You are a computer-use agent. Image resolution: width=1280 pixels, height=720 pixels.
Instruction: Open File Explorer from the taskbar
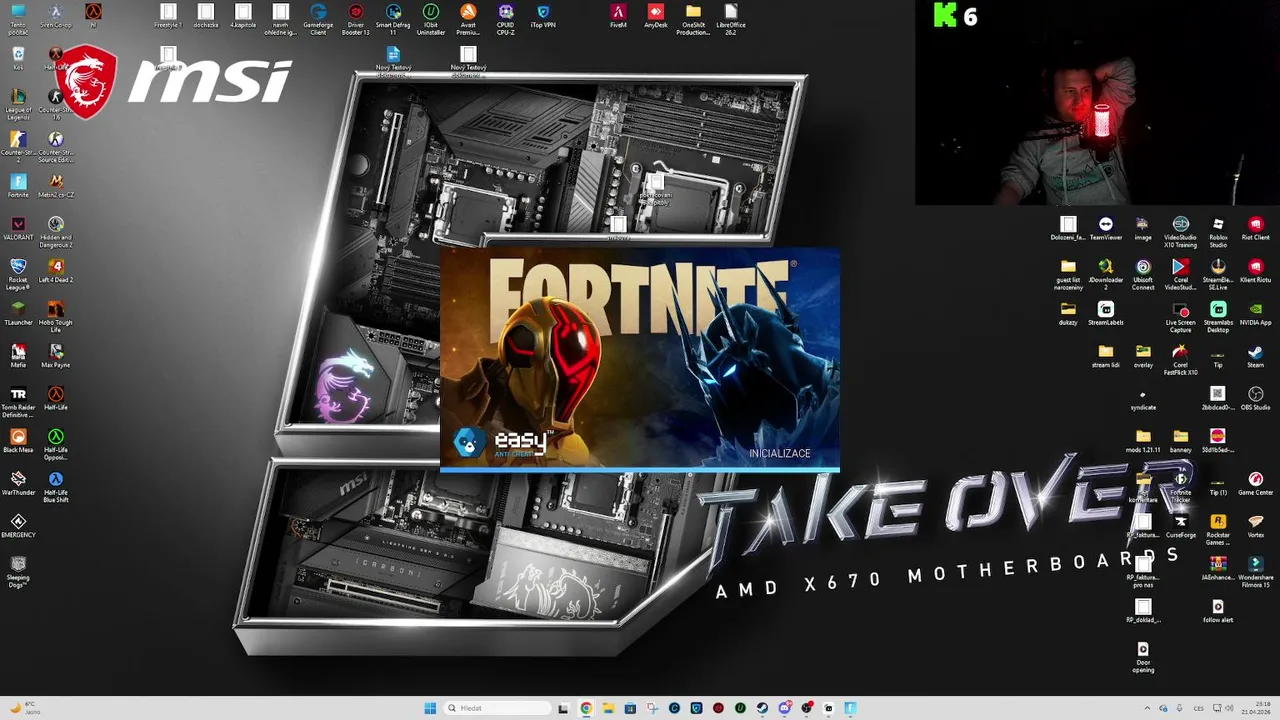coord(608,708)
